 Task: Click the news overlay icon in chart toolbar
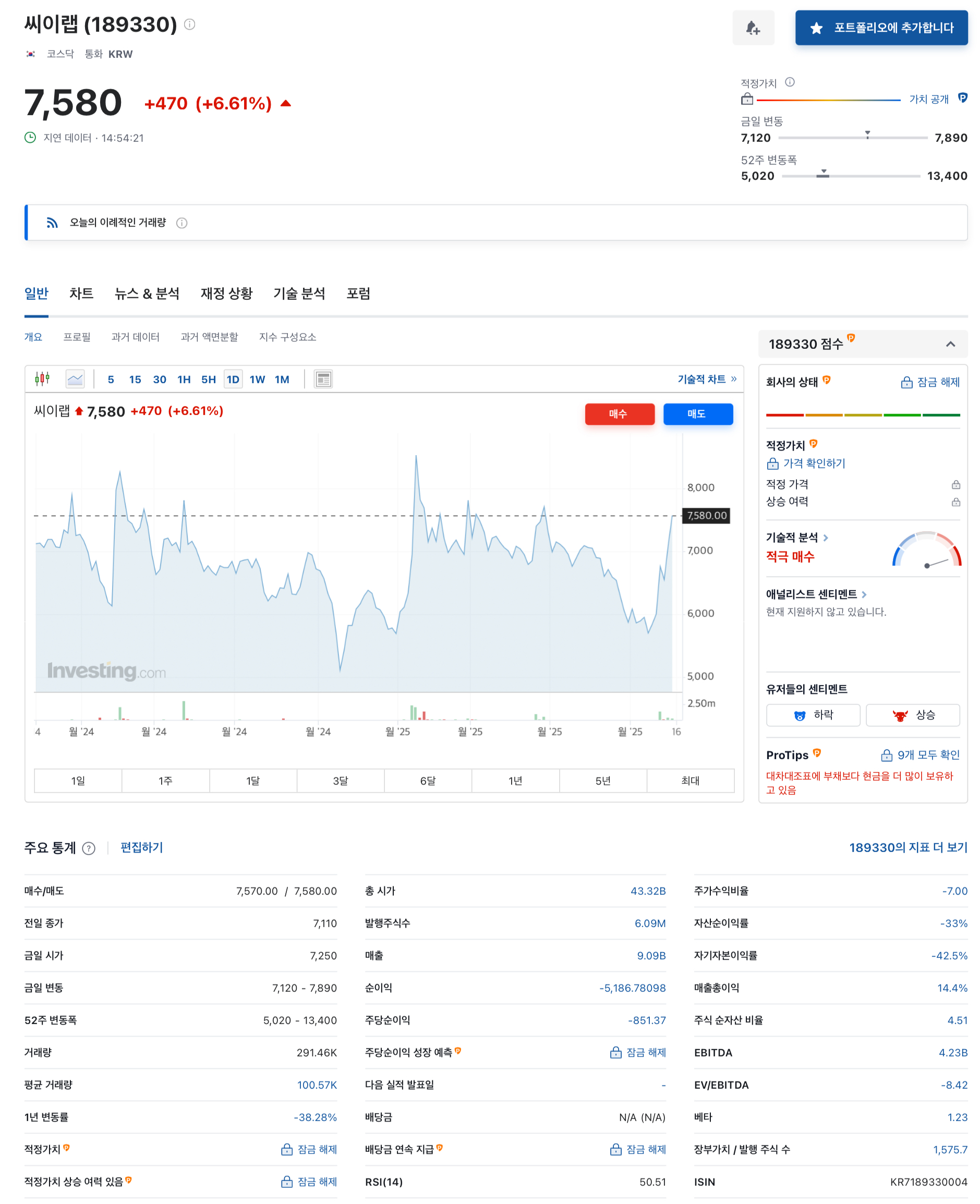click(323, 379)
